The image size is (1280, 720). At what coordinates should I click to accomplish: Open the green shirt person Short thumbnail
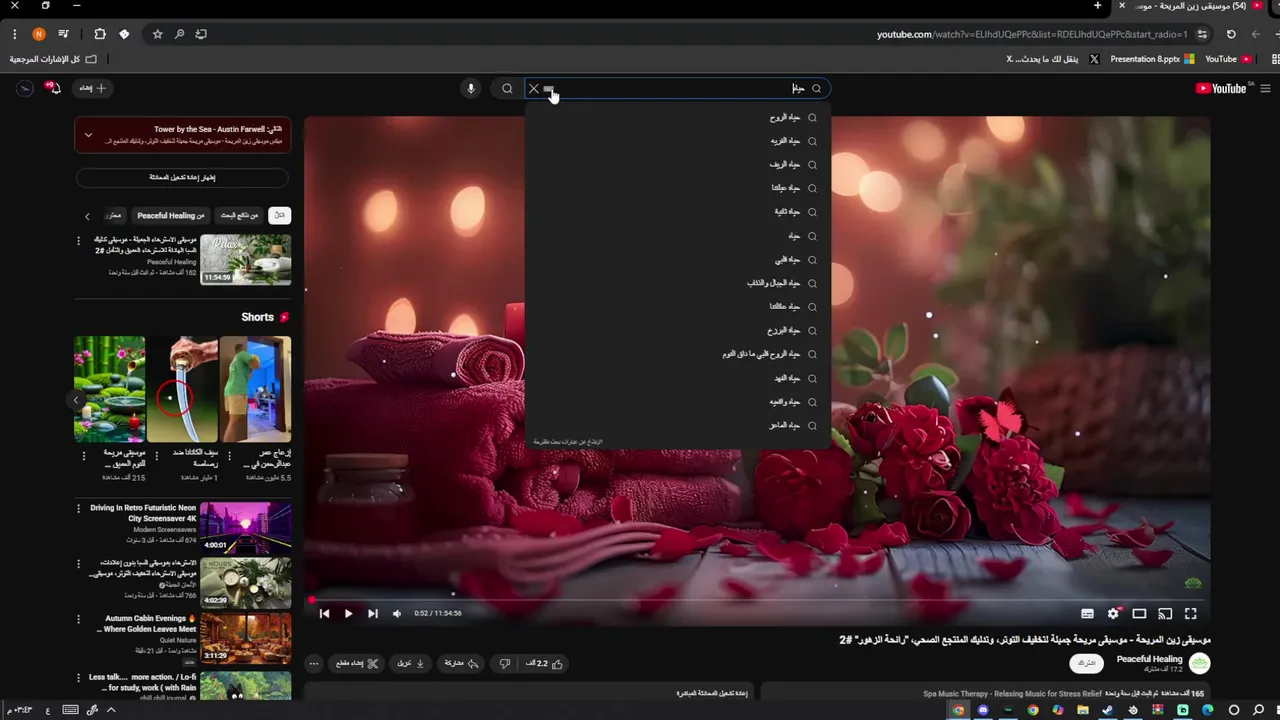click(255, 389)
